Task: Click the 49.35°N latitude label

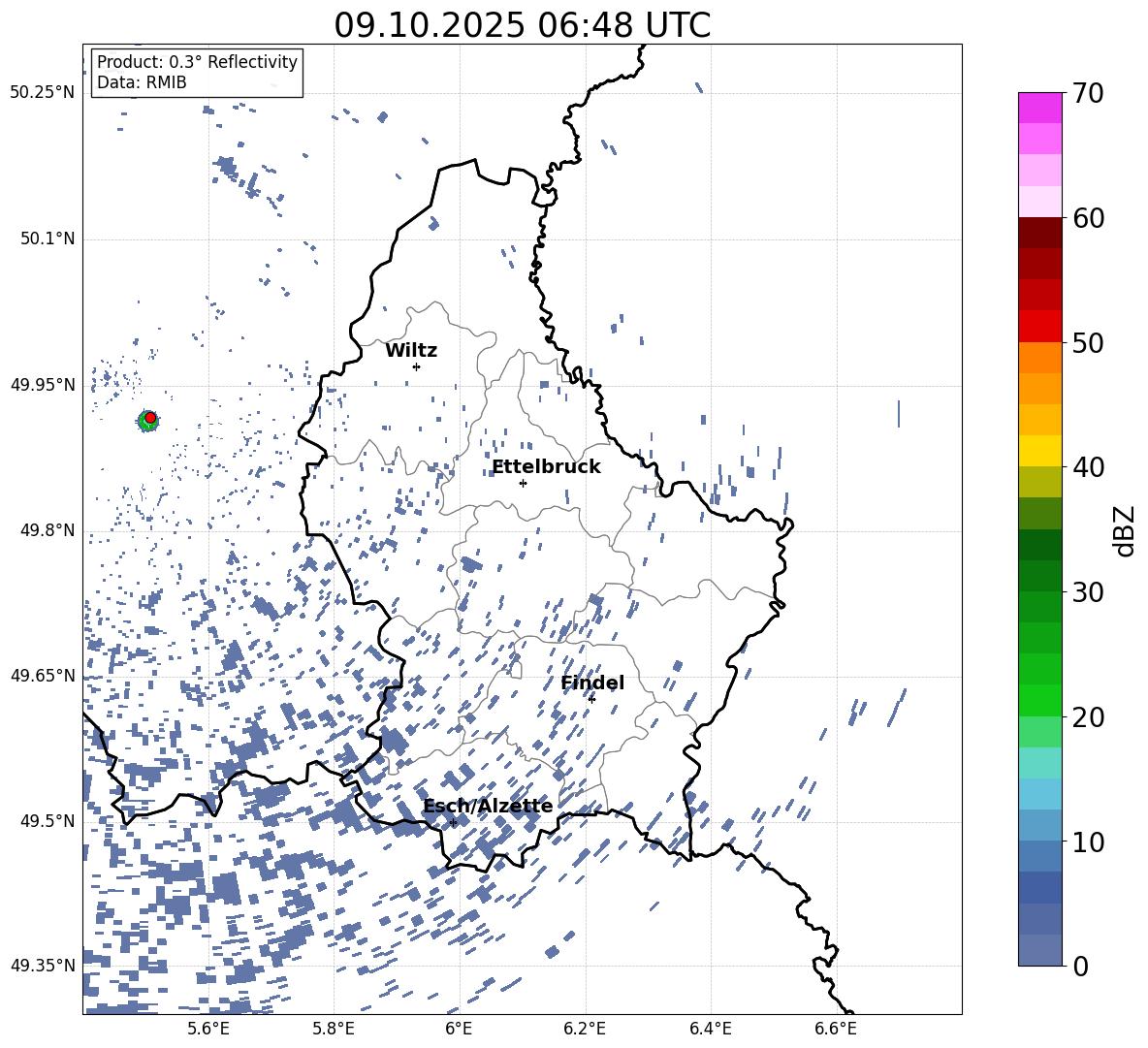Action: point(43,966)
